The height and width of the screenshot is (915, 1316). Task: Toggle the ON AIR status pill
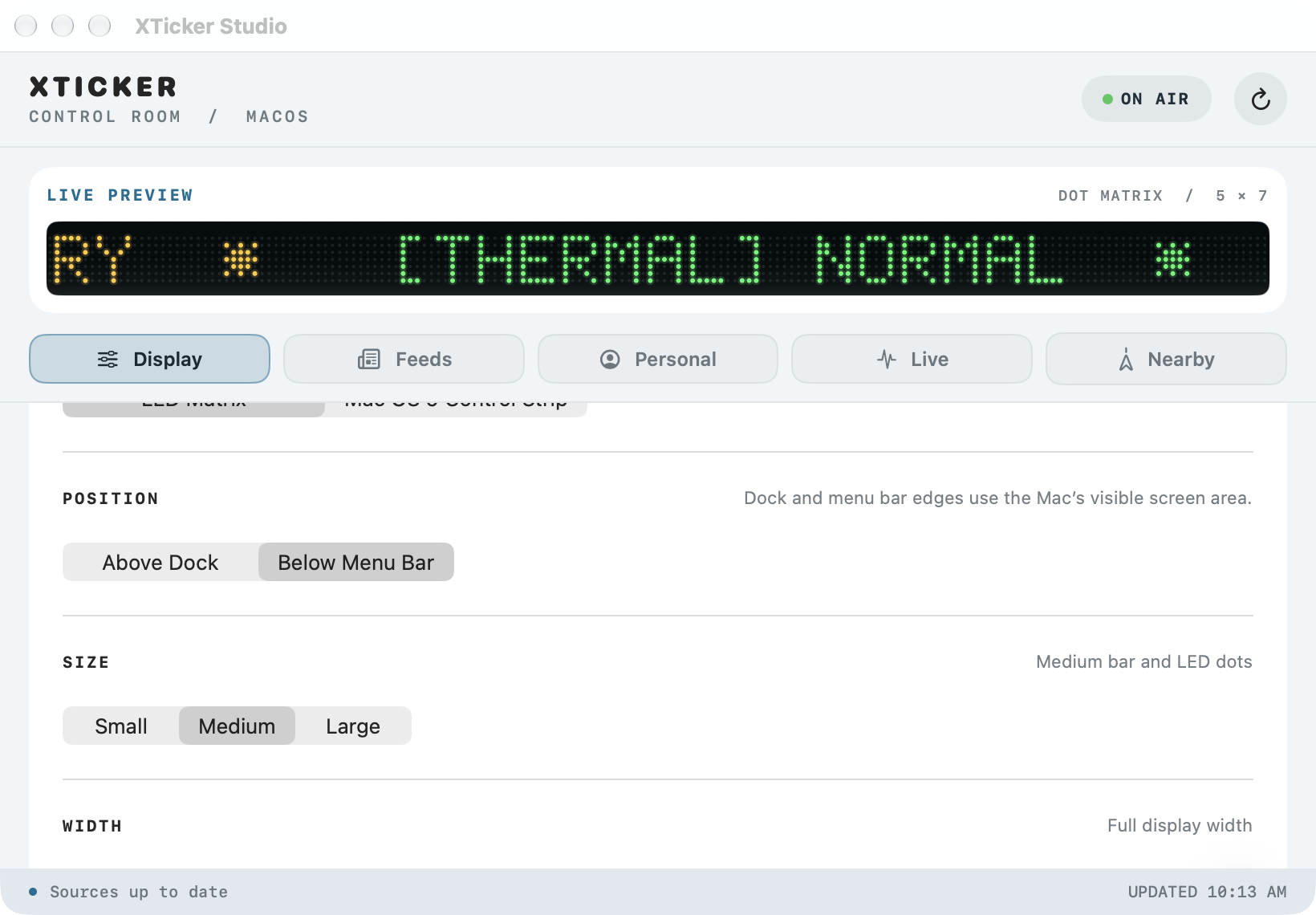coord(1146,99)
